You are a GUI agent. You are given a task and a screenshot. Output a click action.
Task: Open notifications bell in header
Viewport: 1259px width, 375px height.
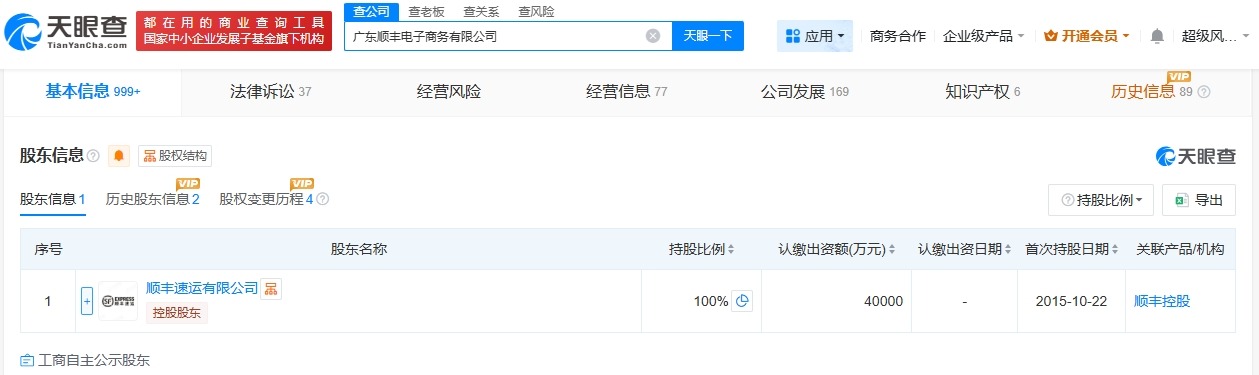pos(1157,36)
